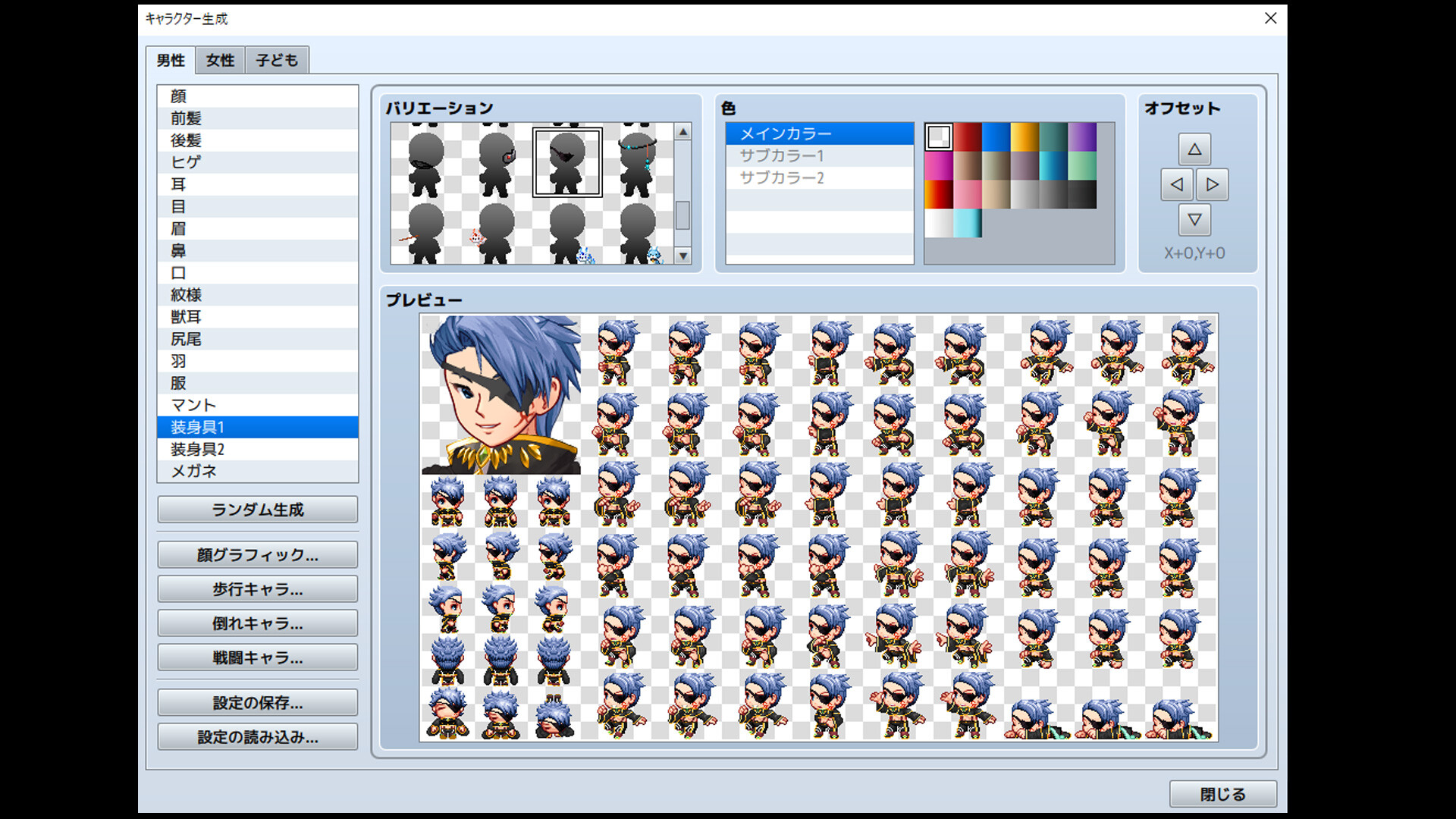Open the 戦闘キャラ export dialog

257,657
